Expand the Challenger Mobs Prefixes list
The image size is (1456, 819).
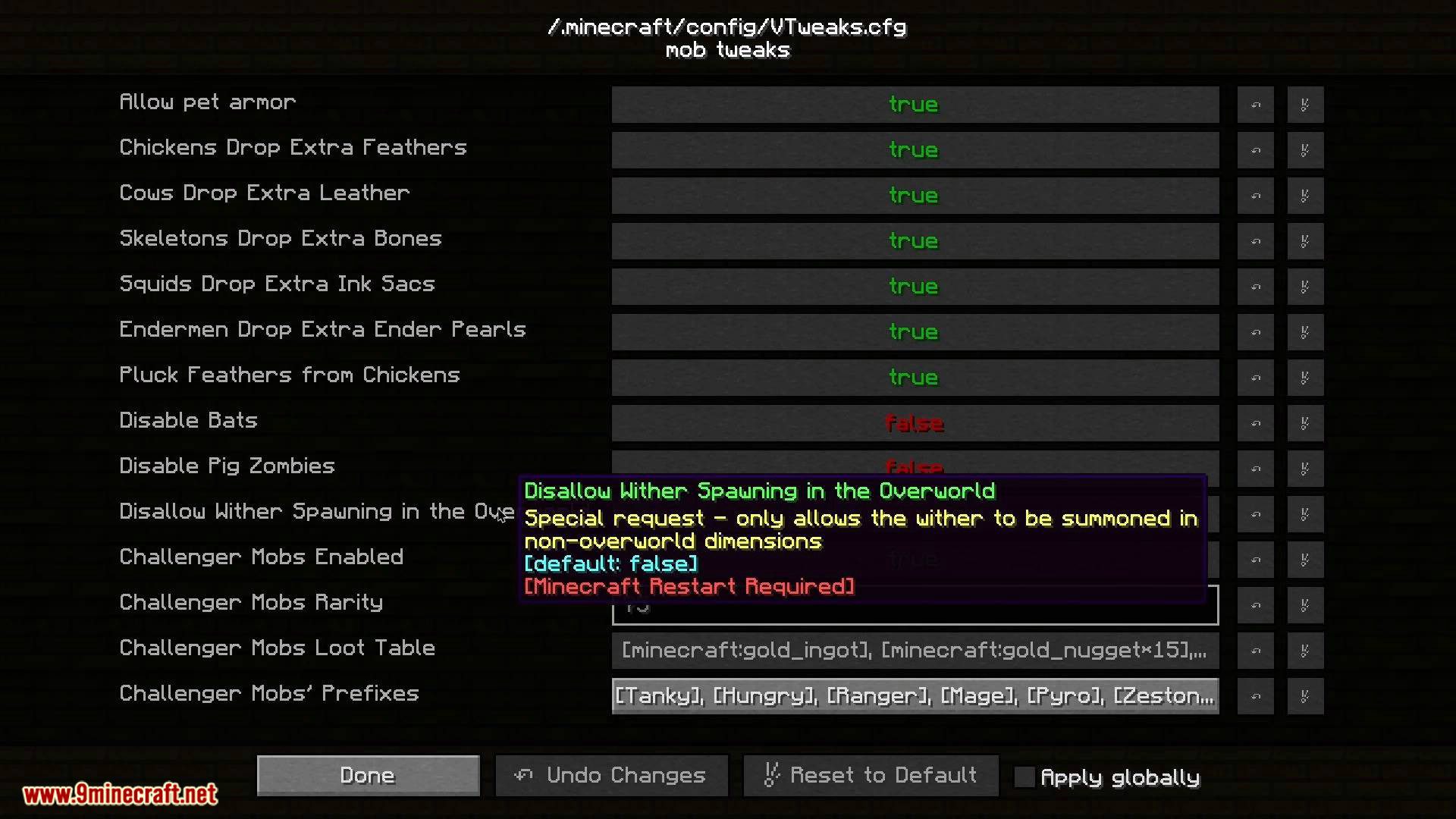pyautogui.click(x=913, y=696)
